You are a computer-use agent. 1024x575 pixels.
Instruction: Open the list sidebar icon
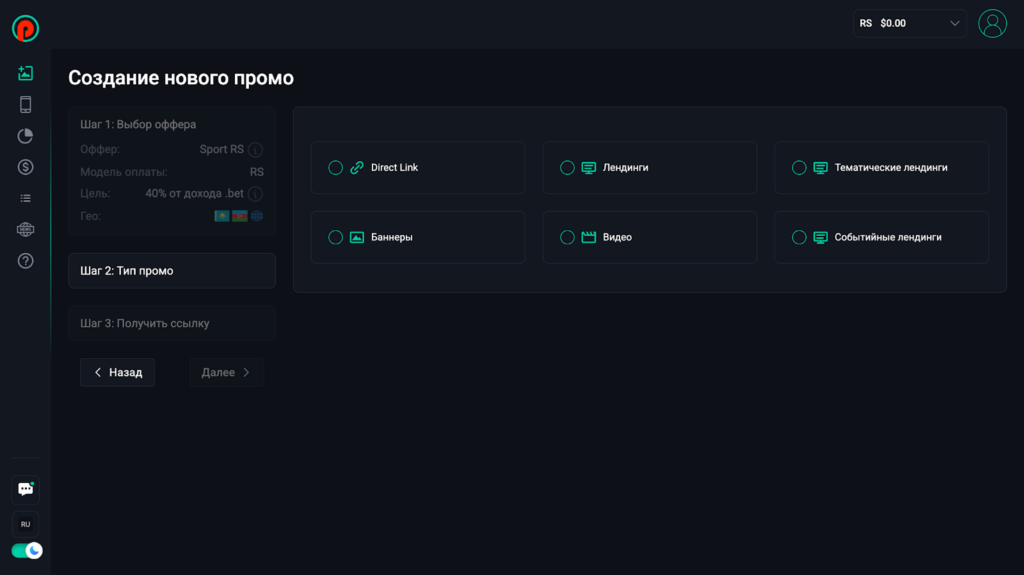point(25,198)
